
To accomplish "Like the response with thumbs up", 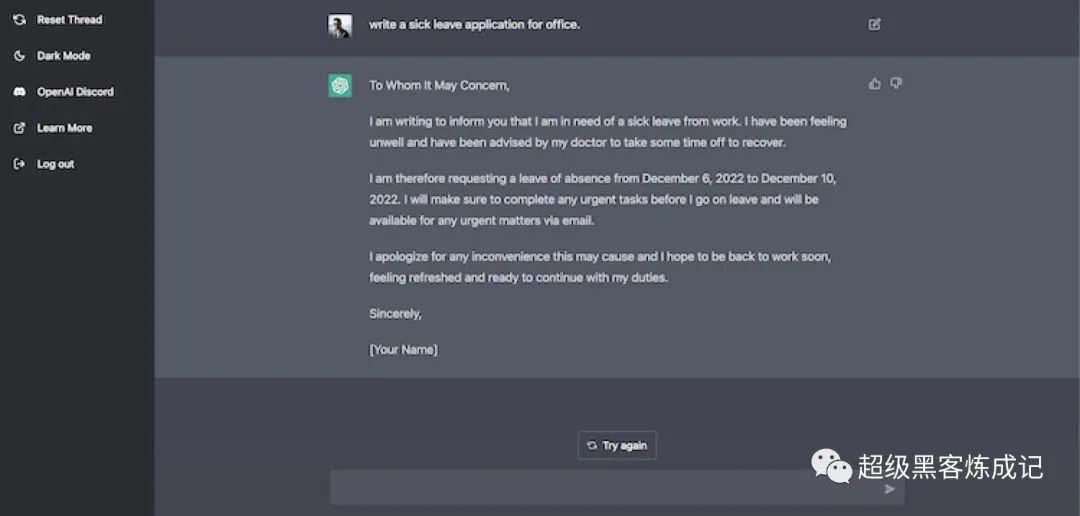I will (875, 84).
